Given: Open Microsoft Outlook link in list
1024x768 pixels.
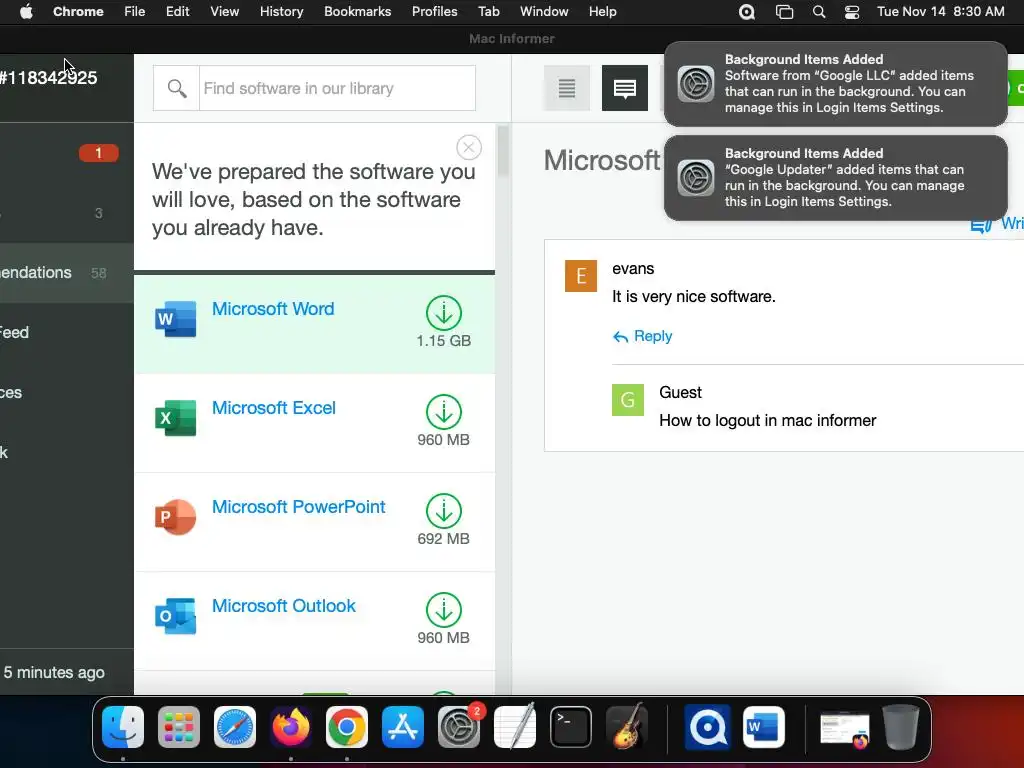Looking at the screenshot, I should pyautogui.click(x=283, y=606).
